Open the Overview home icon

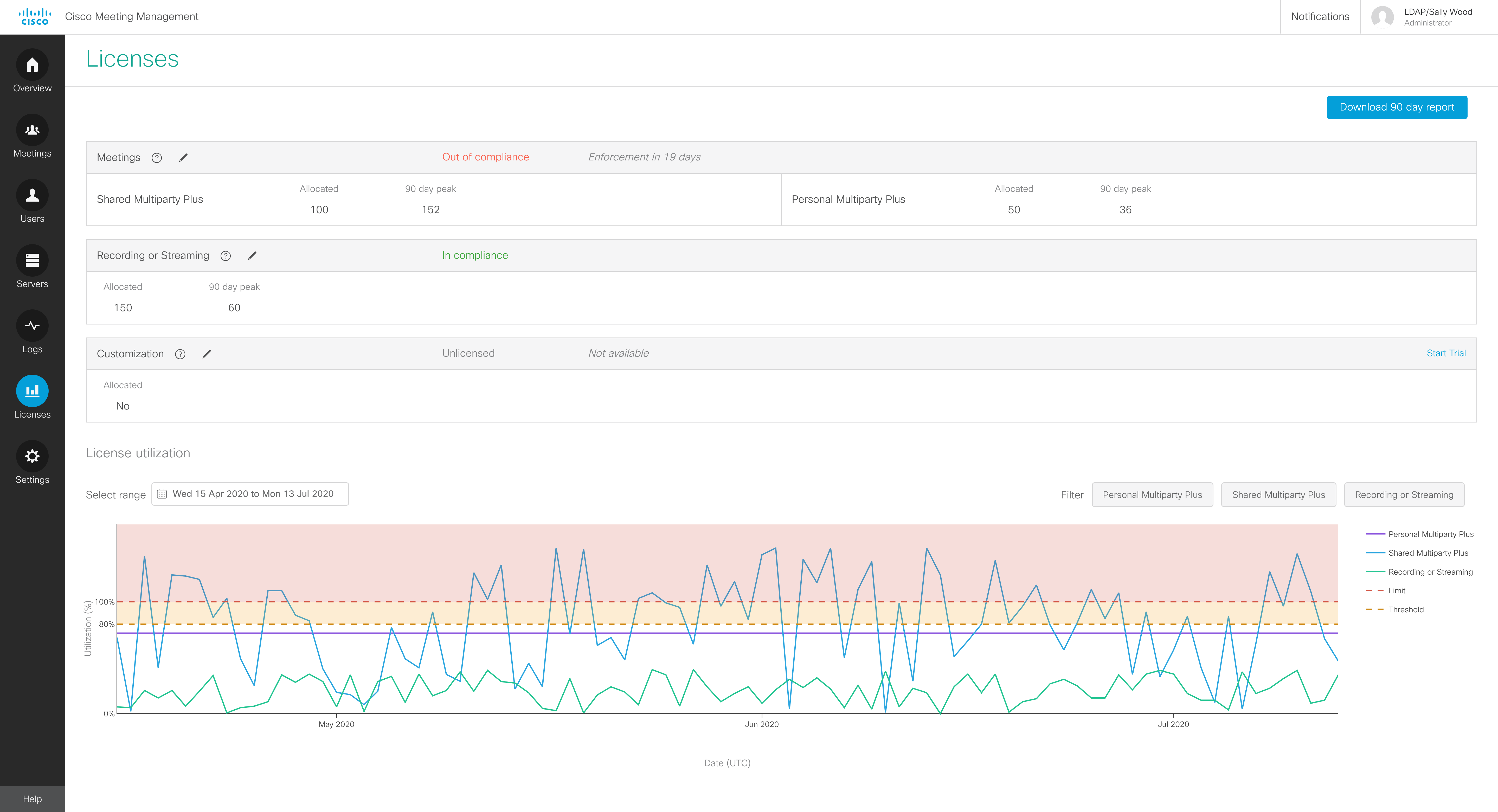click(x=32, y=65)
